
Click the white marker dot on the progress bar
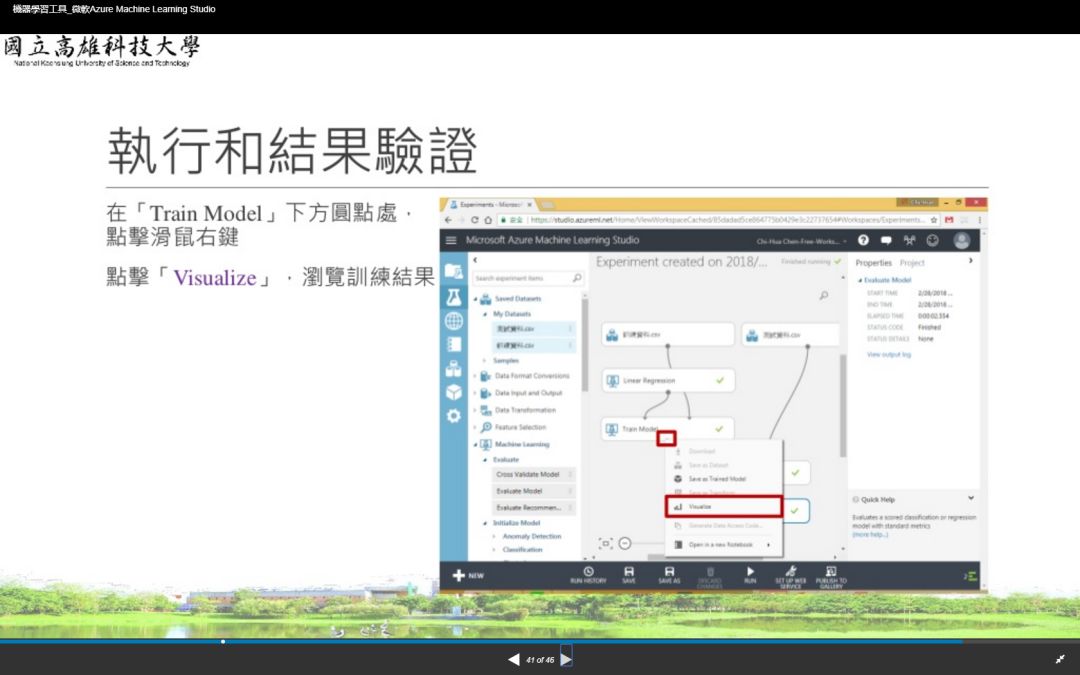pyautogui.click(x=222, y=641)
